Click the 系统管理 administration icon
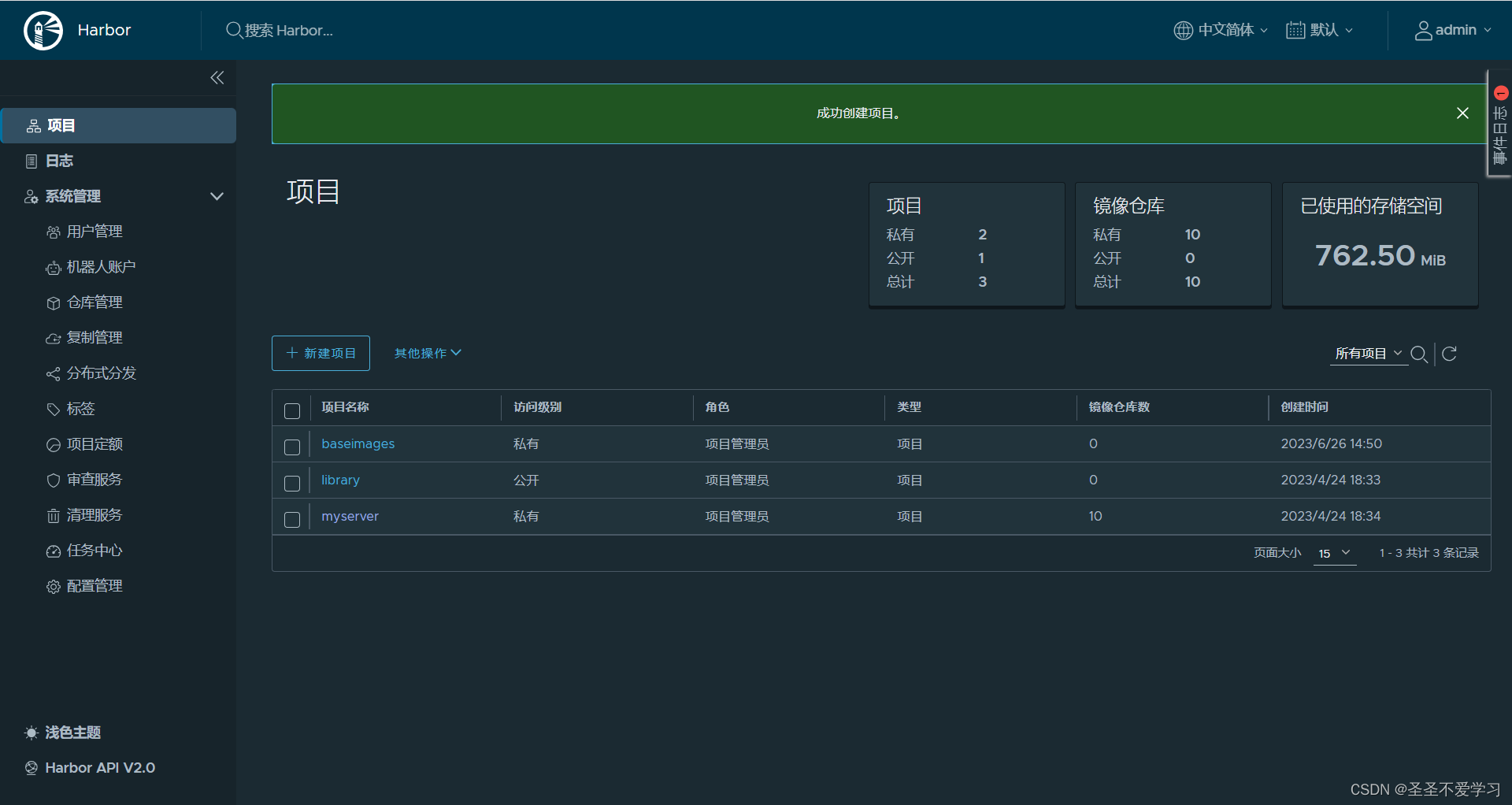 coord(31,197)
